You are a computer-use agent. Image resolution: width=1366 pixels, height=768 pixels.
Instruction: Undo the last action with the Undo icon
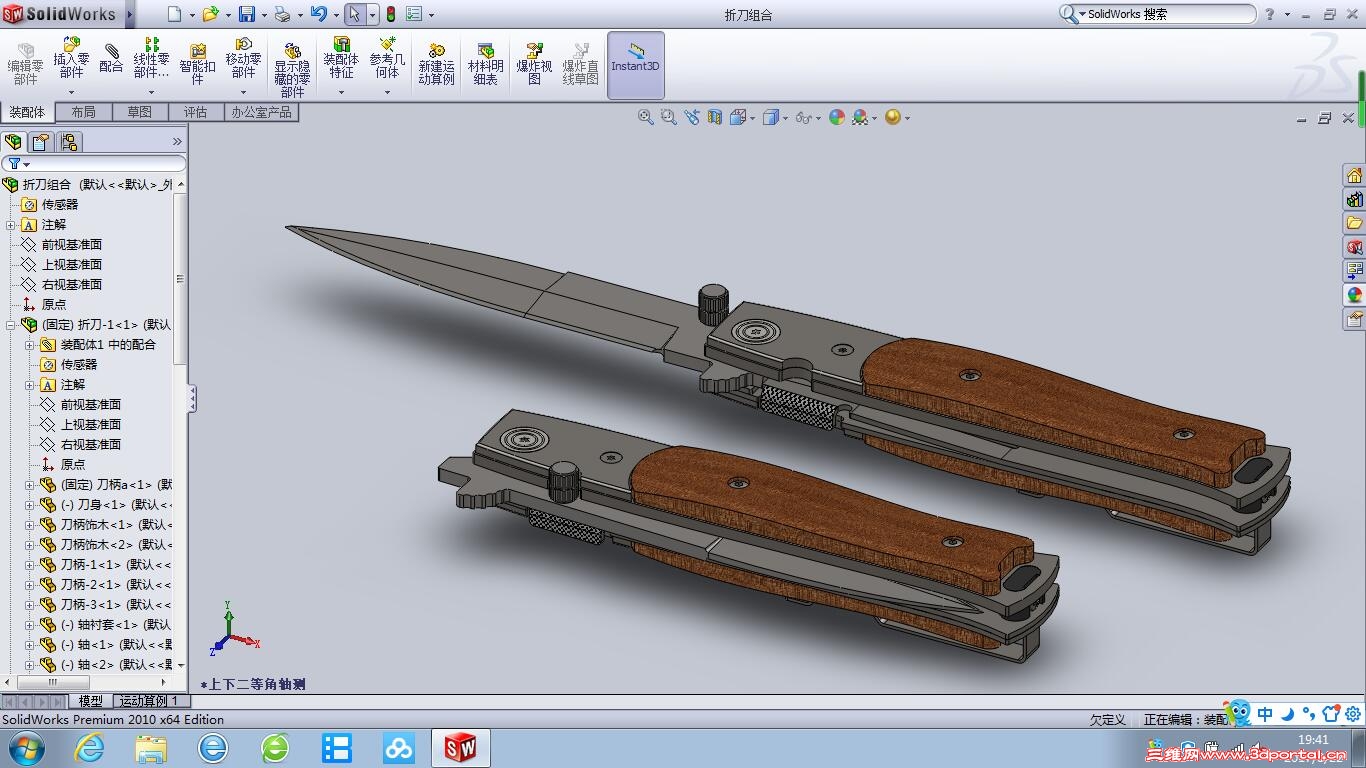pos(318,14)
